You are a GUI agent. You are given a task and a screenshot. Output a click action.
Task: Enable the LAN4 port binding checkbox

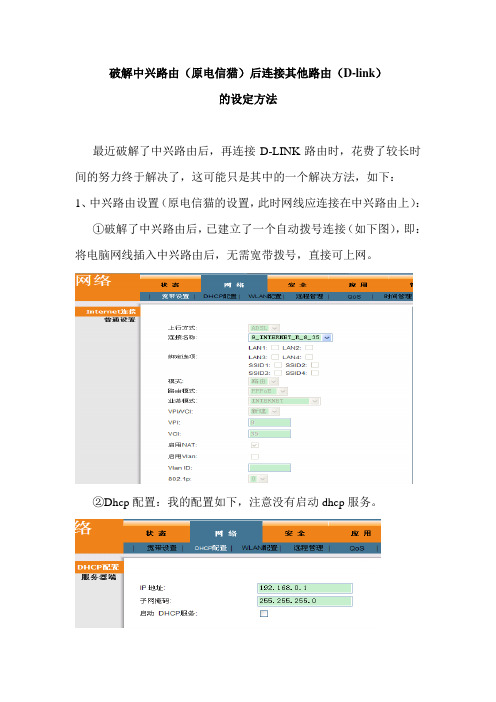coord(309,357)
